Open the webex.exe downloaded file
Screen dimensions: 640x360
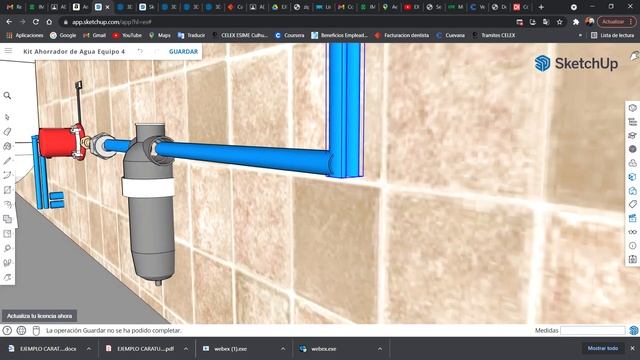point(318,349)
